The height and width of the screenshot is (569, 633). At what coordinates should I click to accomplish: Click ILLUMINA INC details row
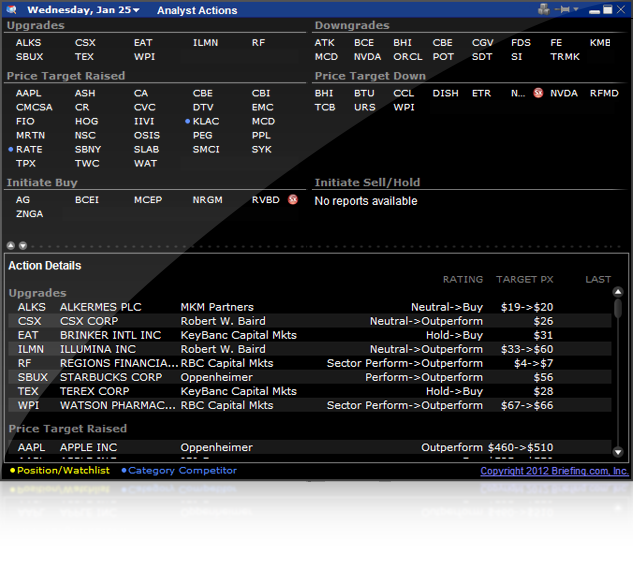310,349
